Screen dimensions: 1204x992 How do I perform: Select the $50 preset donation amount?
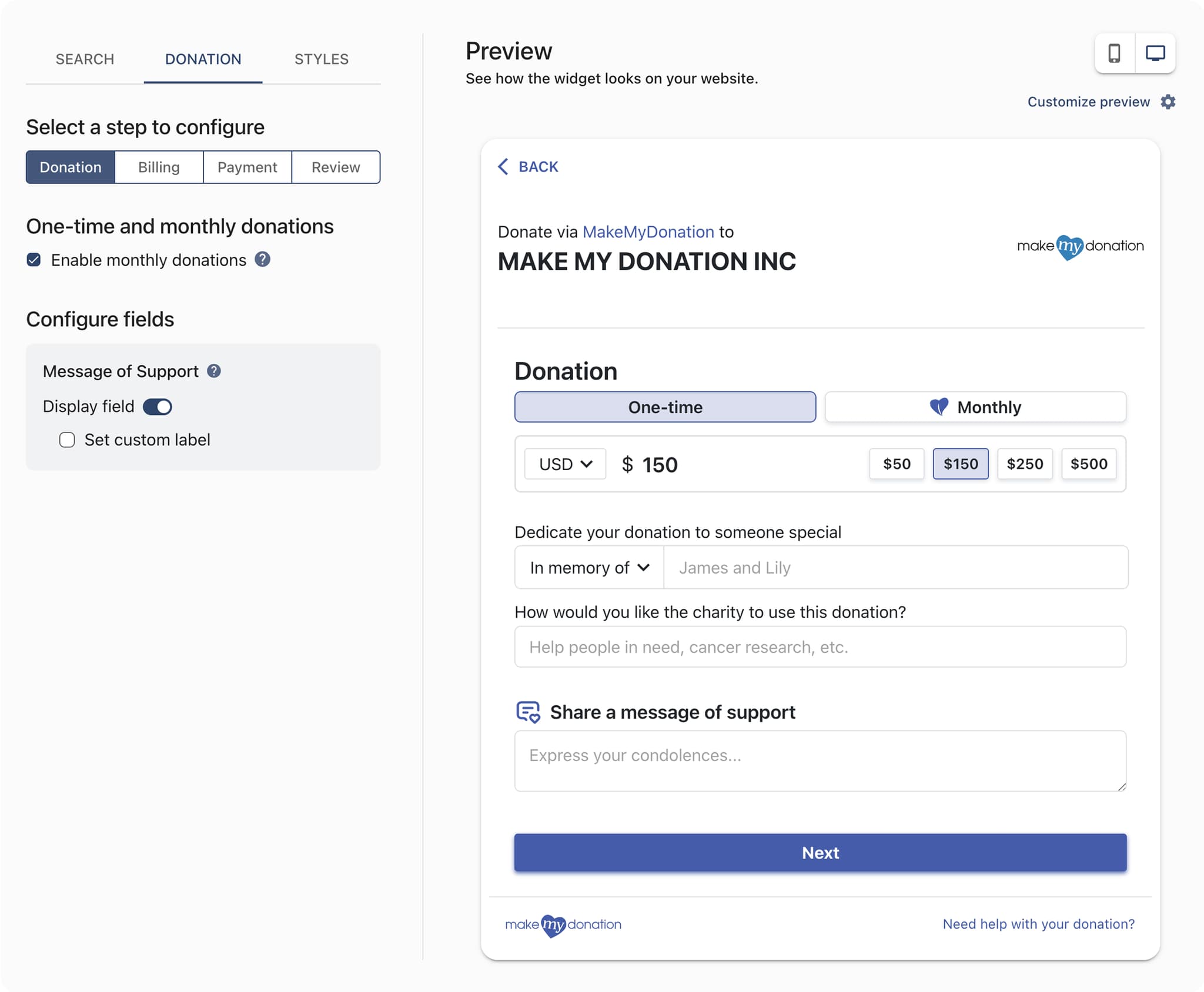coord(897,464)
